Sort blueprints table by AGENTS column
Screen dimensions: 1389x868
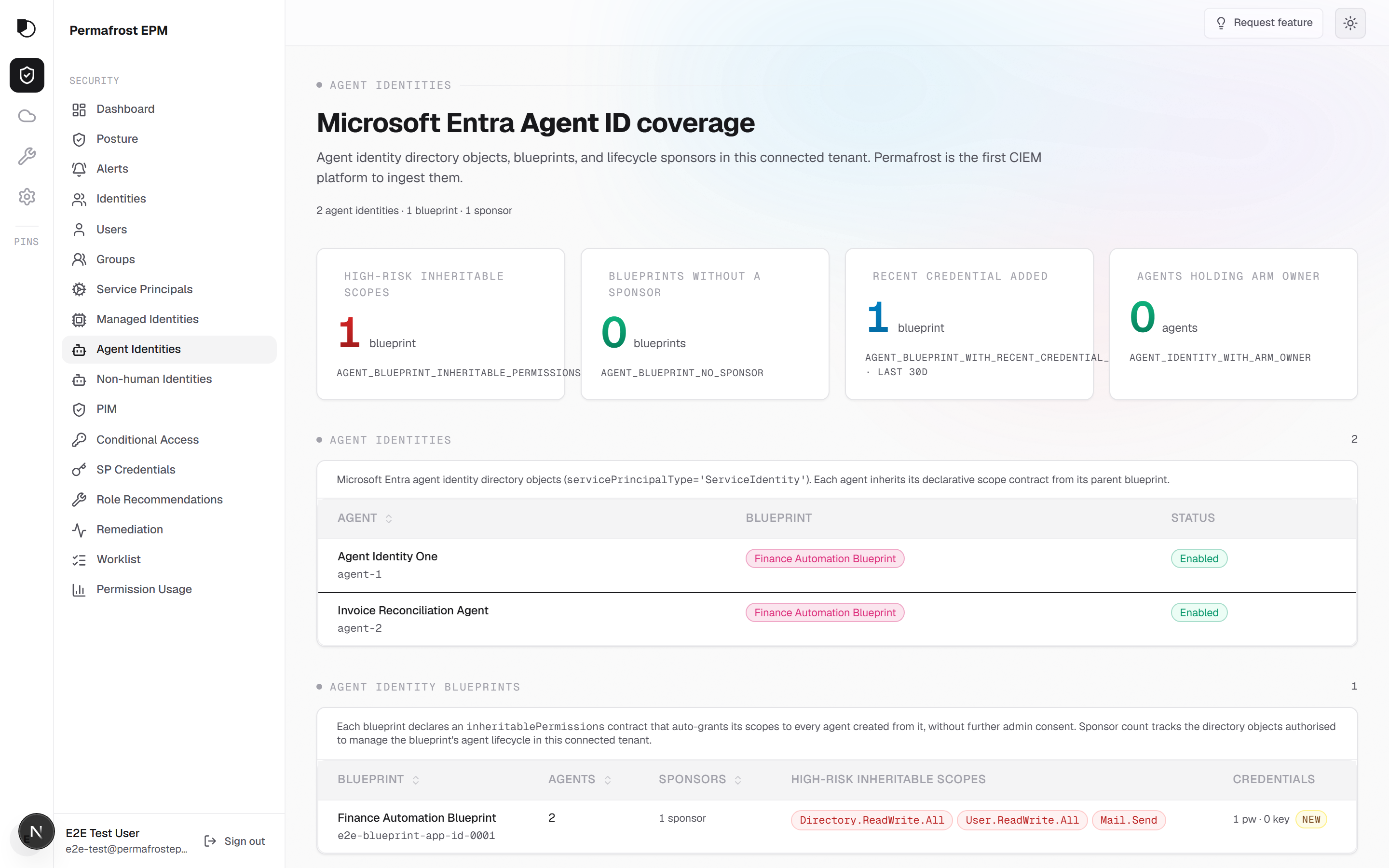coord(580,780)
